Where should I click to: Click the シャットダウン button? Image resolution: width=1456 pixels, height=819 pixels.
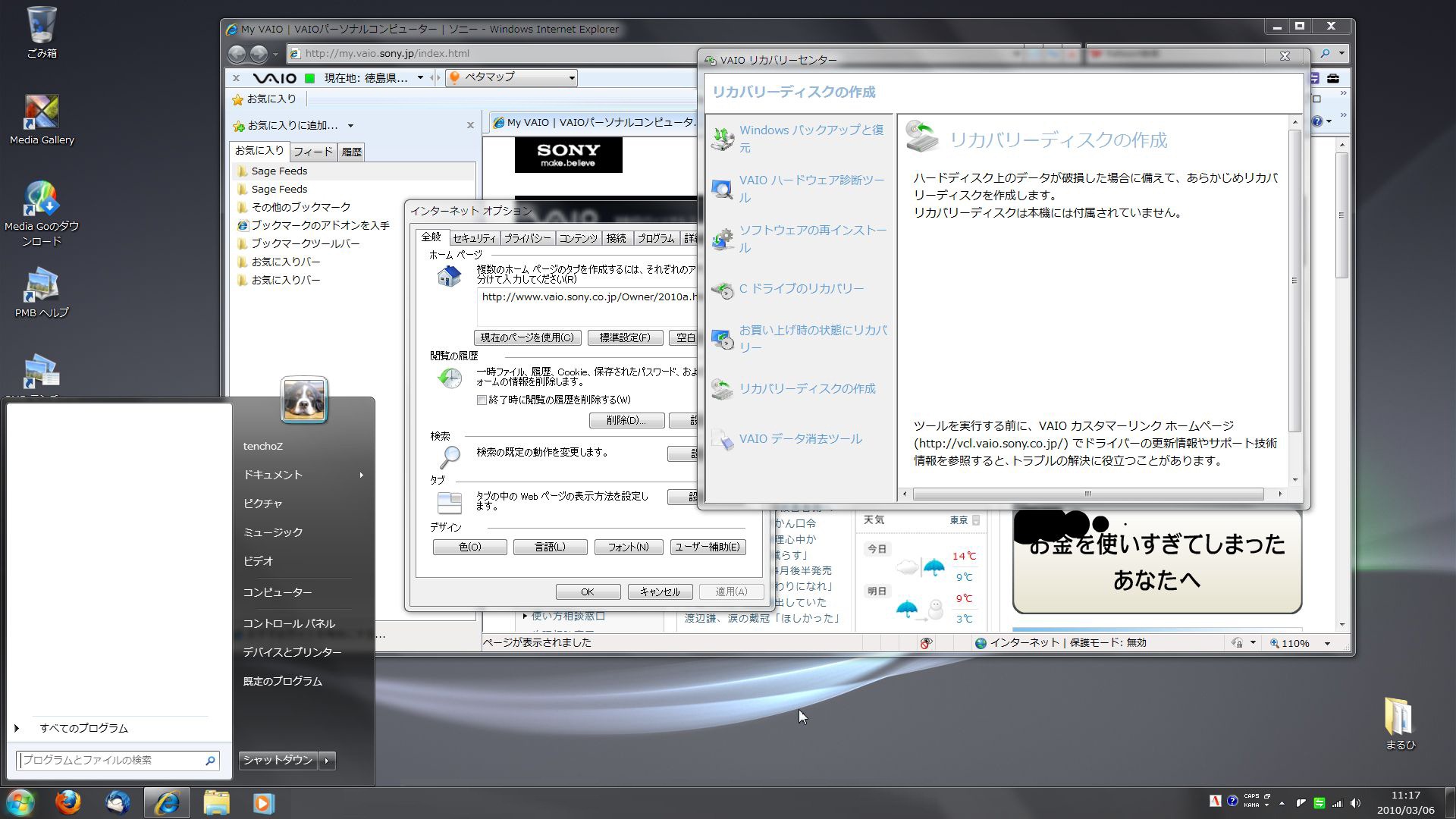pos(278,761)
